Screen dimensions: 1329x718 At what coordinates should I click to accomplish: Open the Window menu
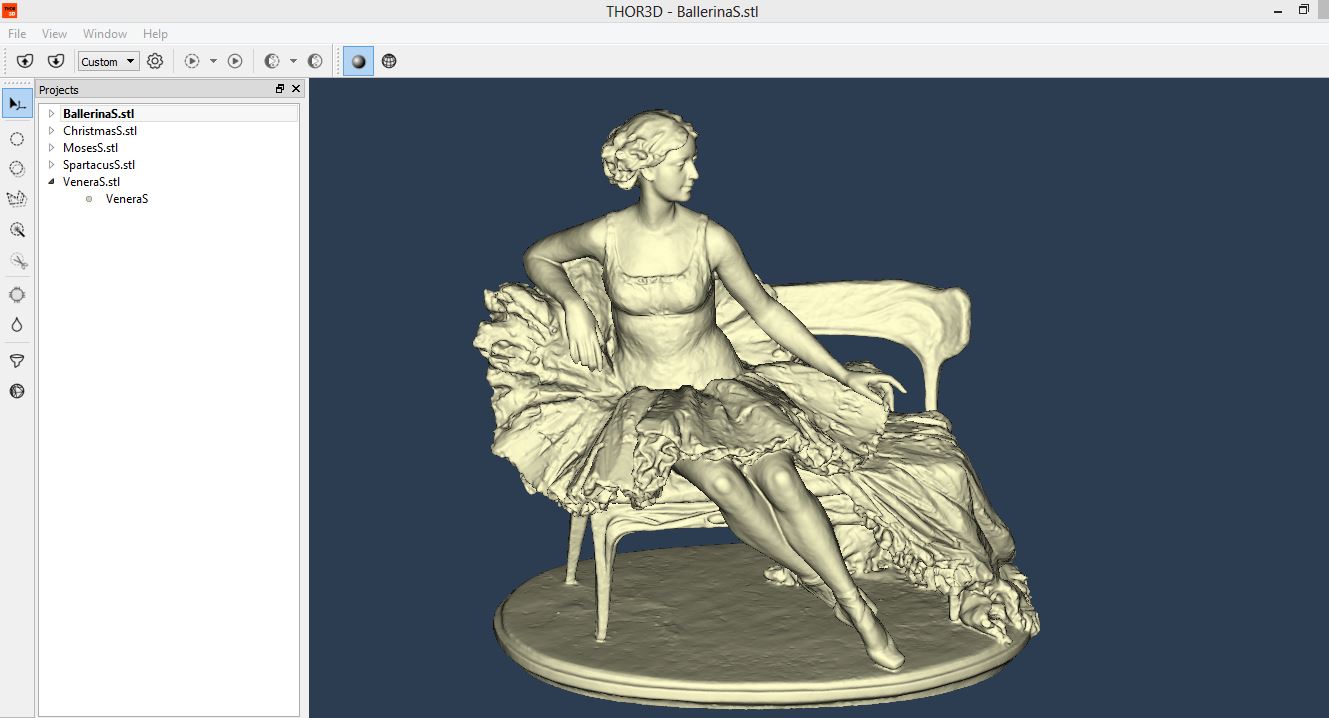105,34
